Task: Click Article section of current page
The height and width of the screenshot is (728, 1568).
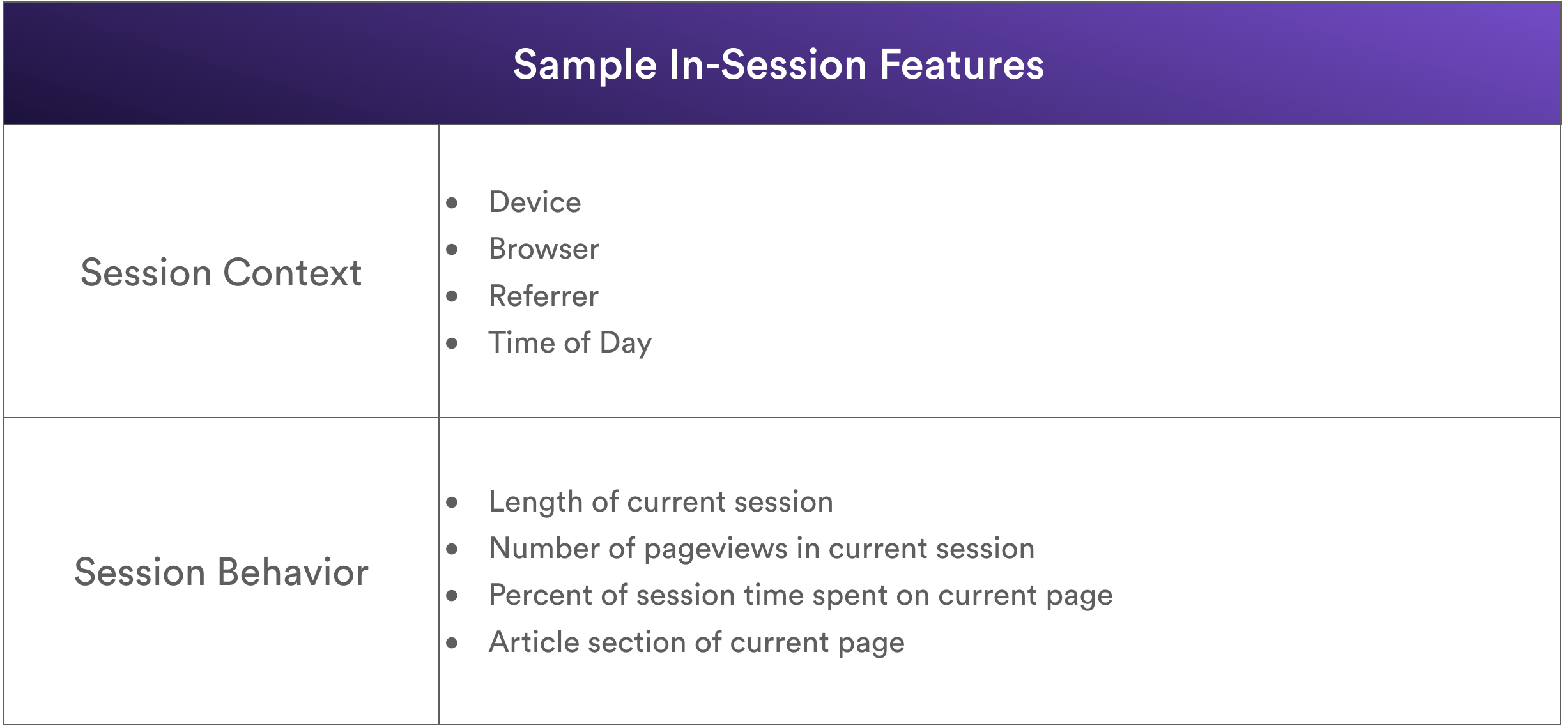Action: coord(696,642)
